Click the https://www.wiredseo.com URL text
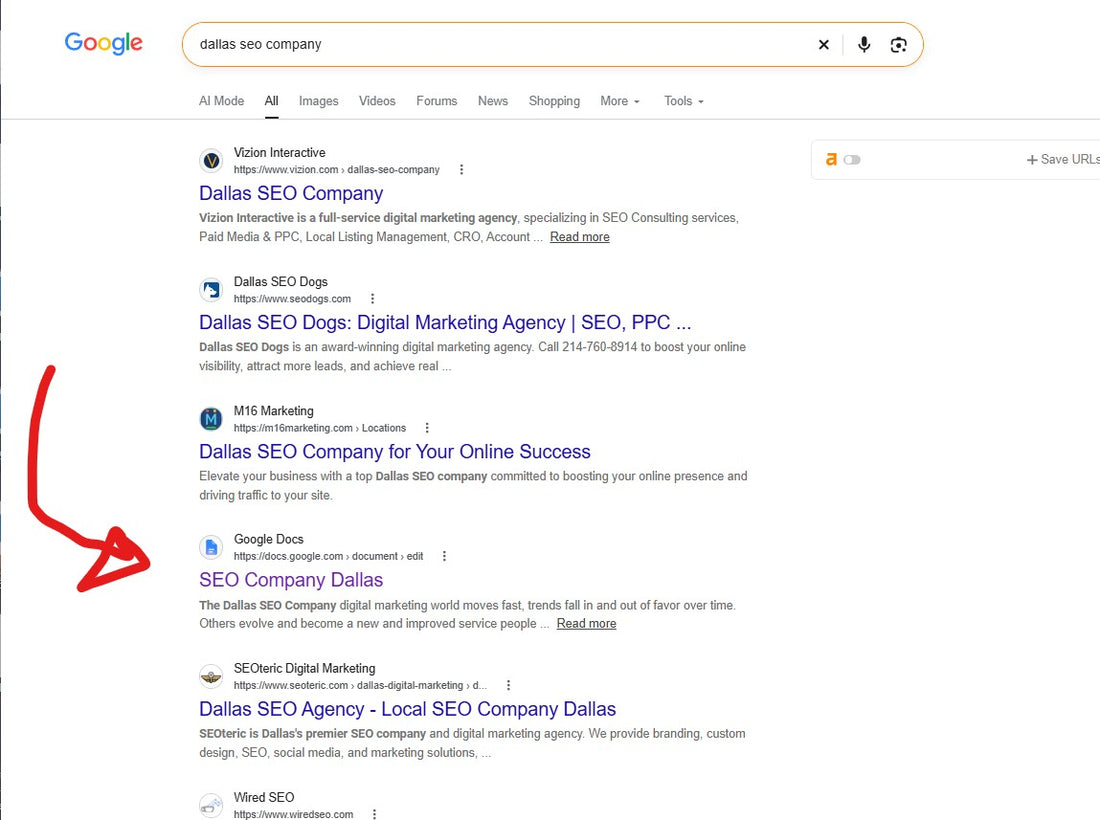This screenshot has height=820, width=1100. 293,814
